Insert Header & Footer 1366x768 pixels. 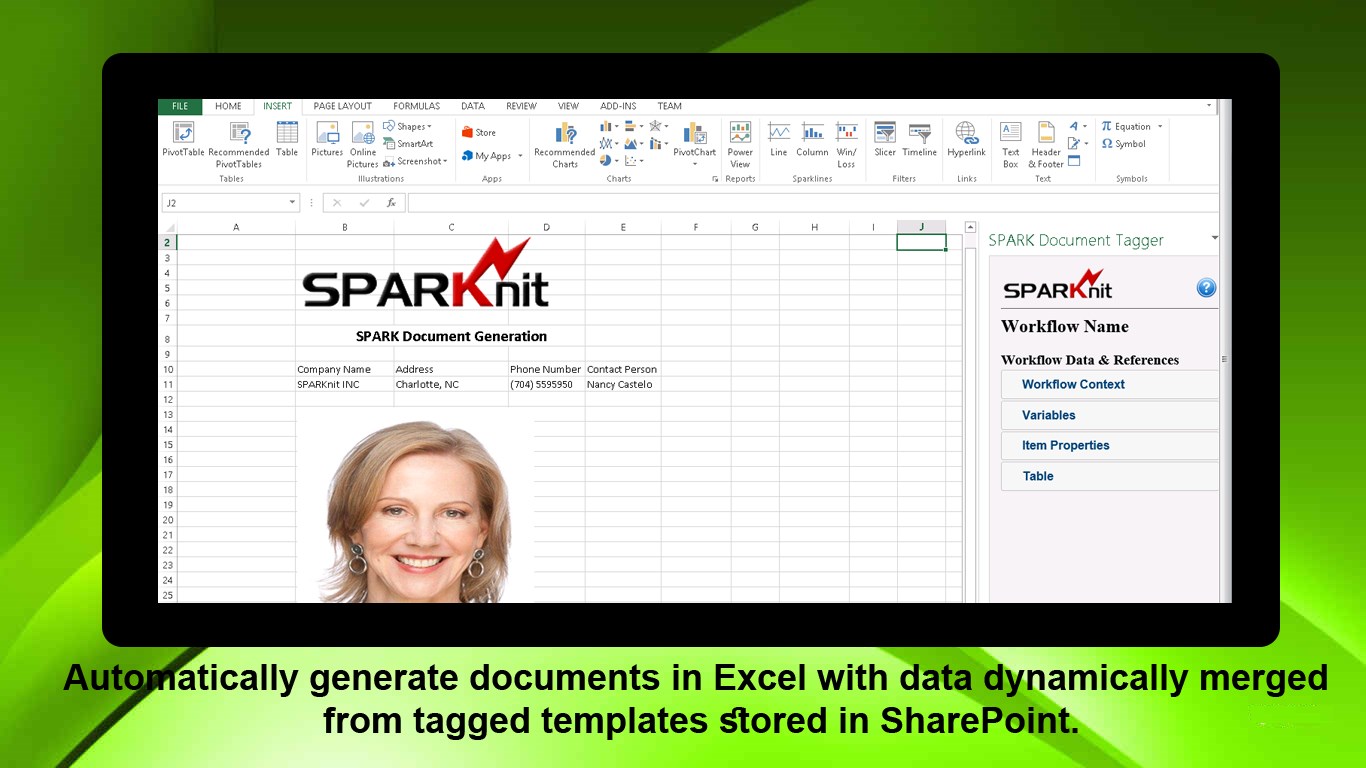click(1046, 145)
